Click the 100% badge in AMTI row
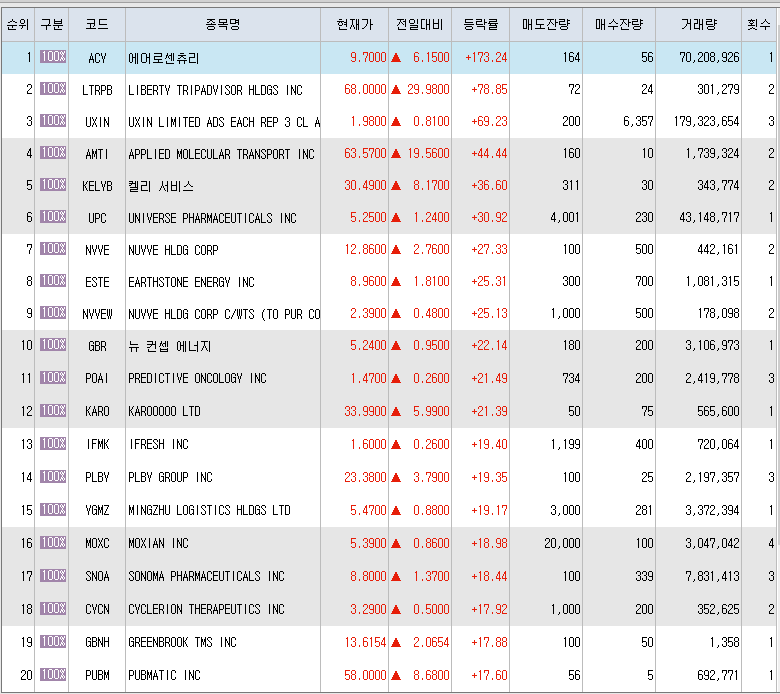780x694 pixels. [53, 153]
